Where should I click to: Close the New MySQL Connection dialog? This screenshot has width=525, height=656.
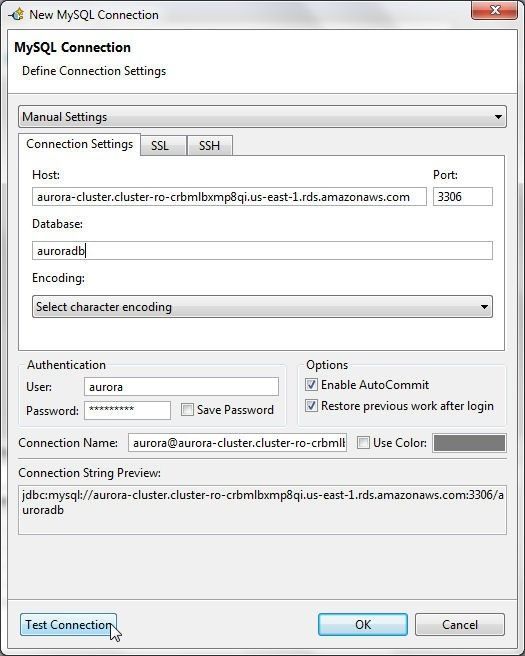point(494,10)
